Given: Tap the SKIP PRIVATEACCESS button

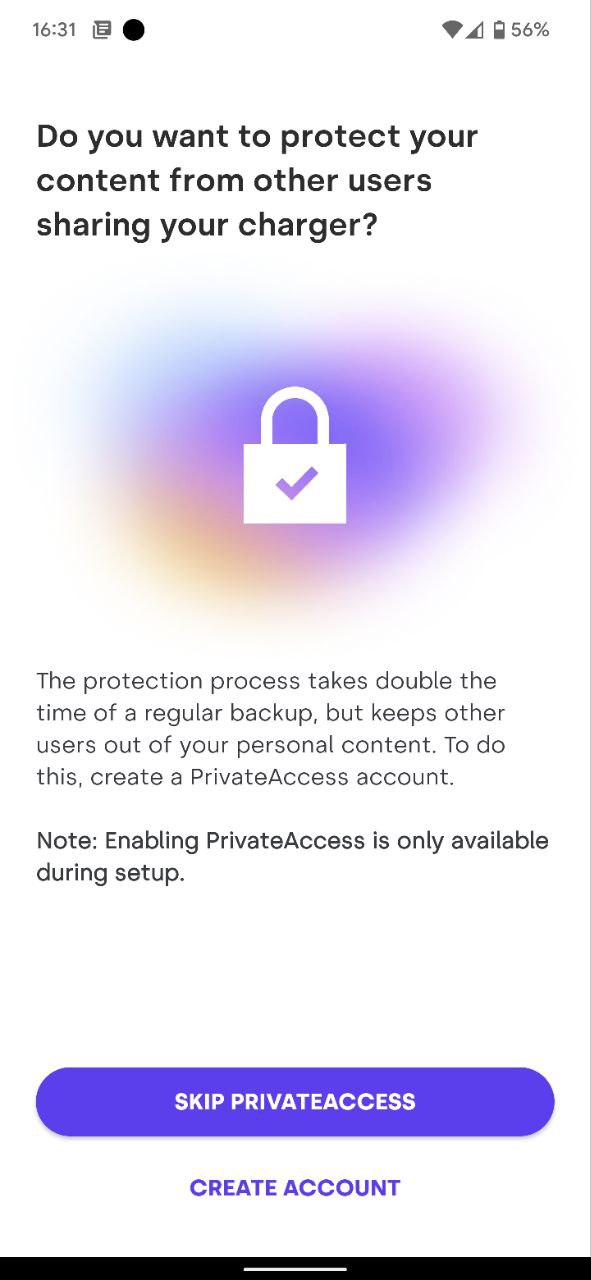Looking at the screenshot, I should 295,1101.
